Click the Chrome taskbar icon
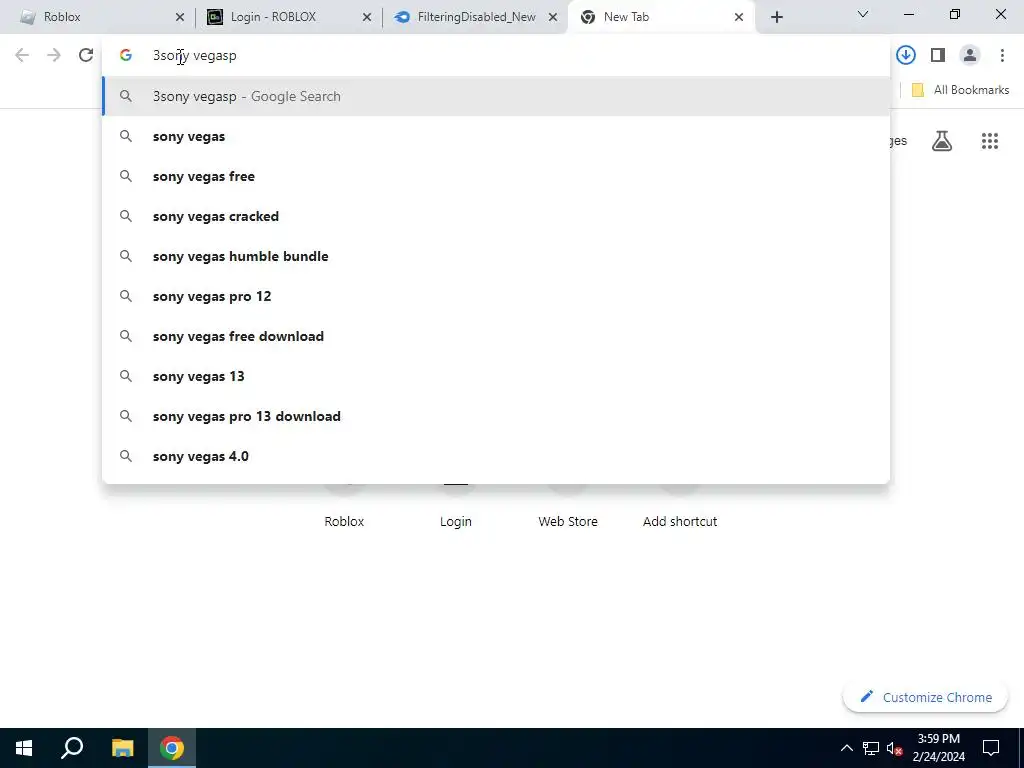1024x768 pixels. coord(172,748)
